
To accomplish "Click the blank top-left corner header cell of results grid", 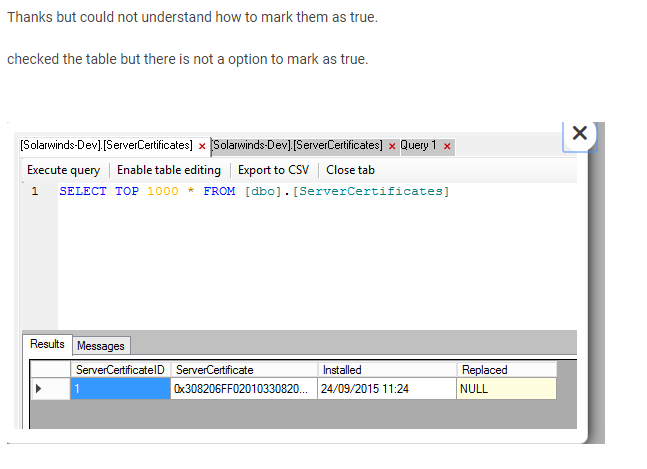I will click(50, 370).
